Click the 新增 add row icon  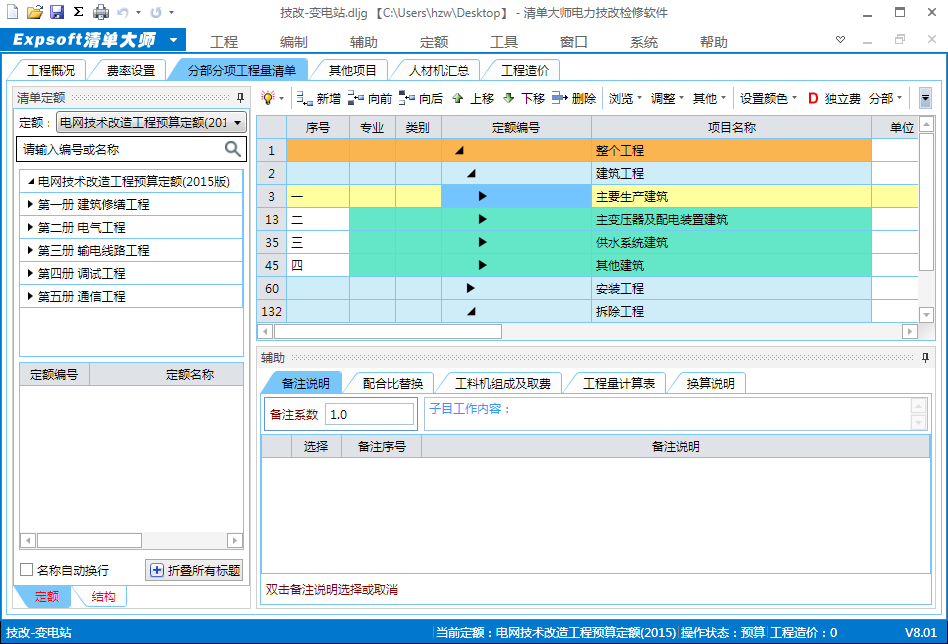click(x=304, y=99)
